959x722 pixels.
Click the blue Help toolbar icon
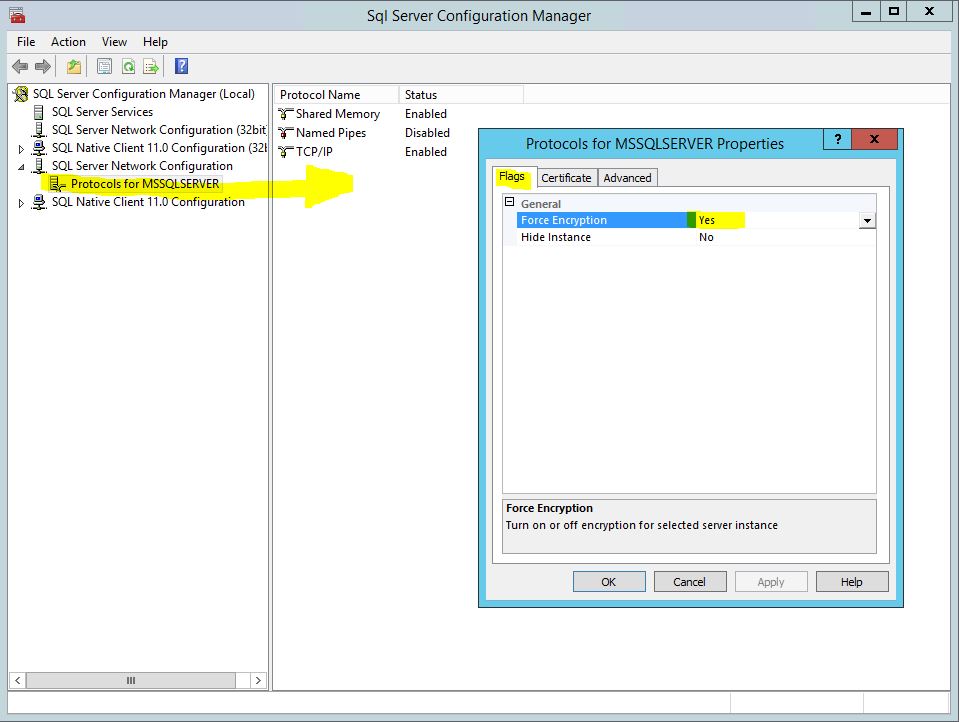click(x=182, y=66)
